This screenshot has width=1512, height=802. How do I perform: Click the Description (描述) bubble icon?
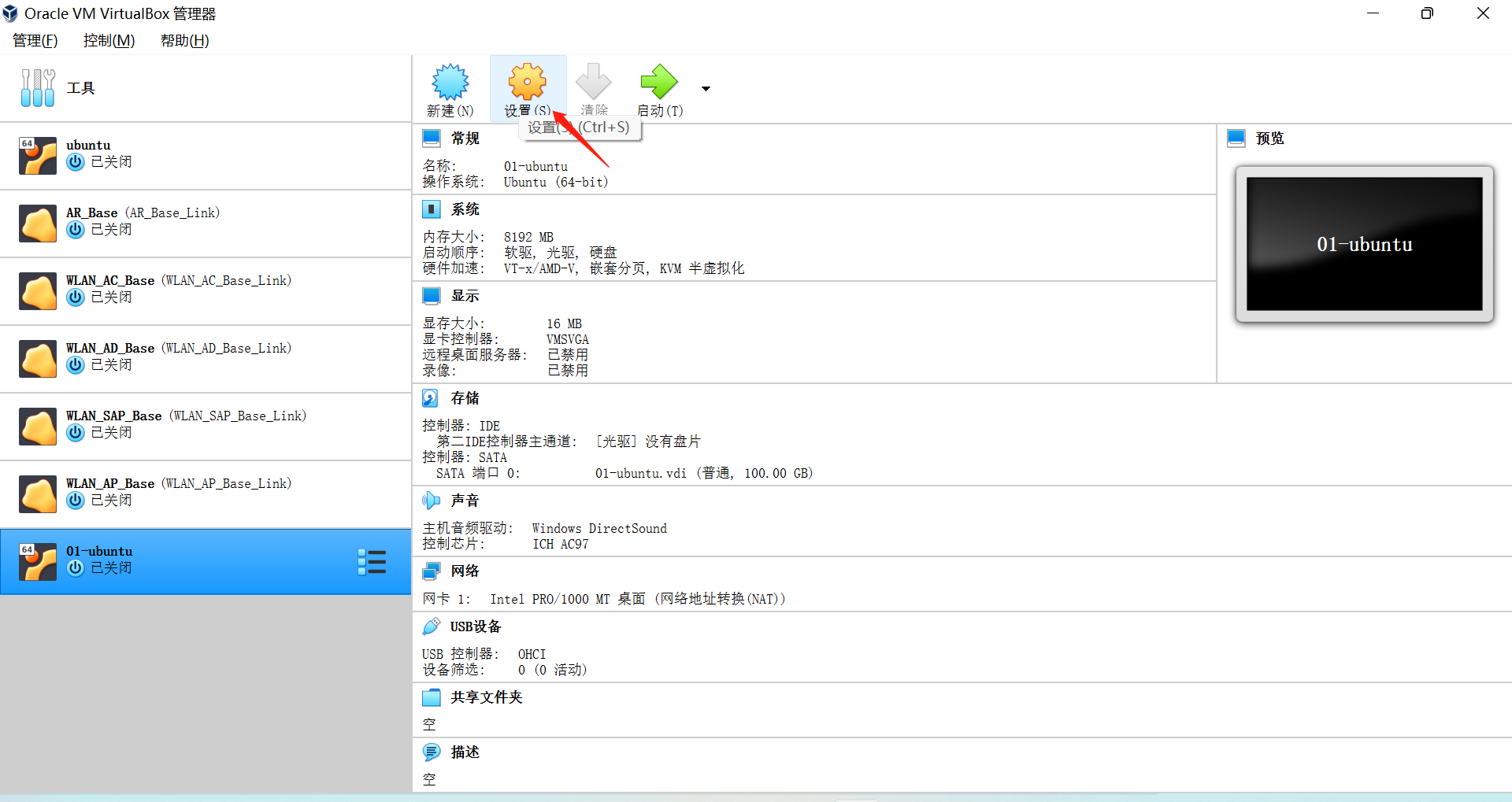(432, 752)
